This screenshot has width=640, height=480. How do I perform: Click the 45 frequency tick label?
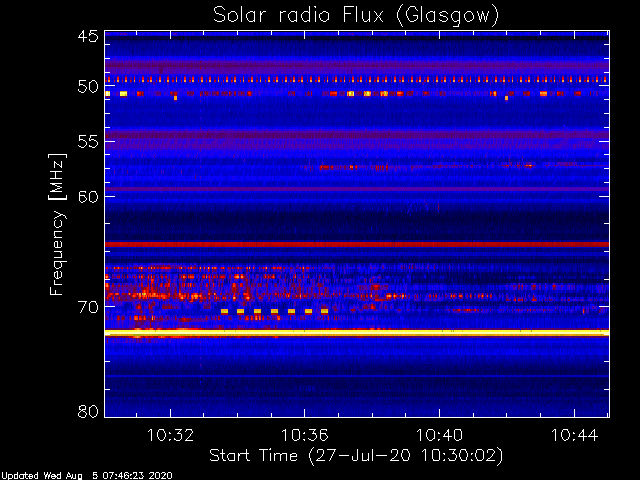coord(88,36)
